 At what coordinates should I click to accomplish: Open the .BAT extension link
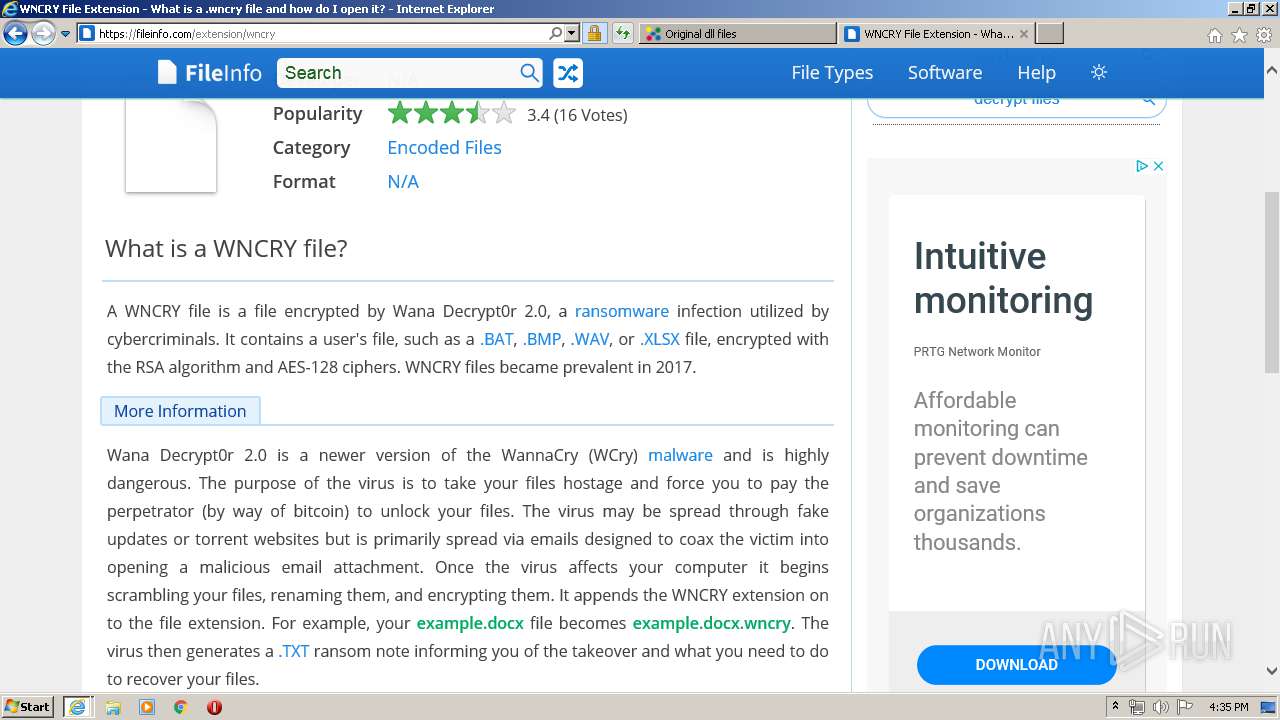pyautogui.click(x=497, y=339)
